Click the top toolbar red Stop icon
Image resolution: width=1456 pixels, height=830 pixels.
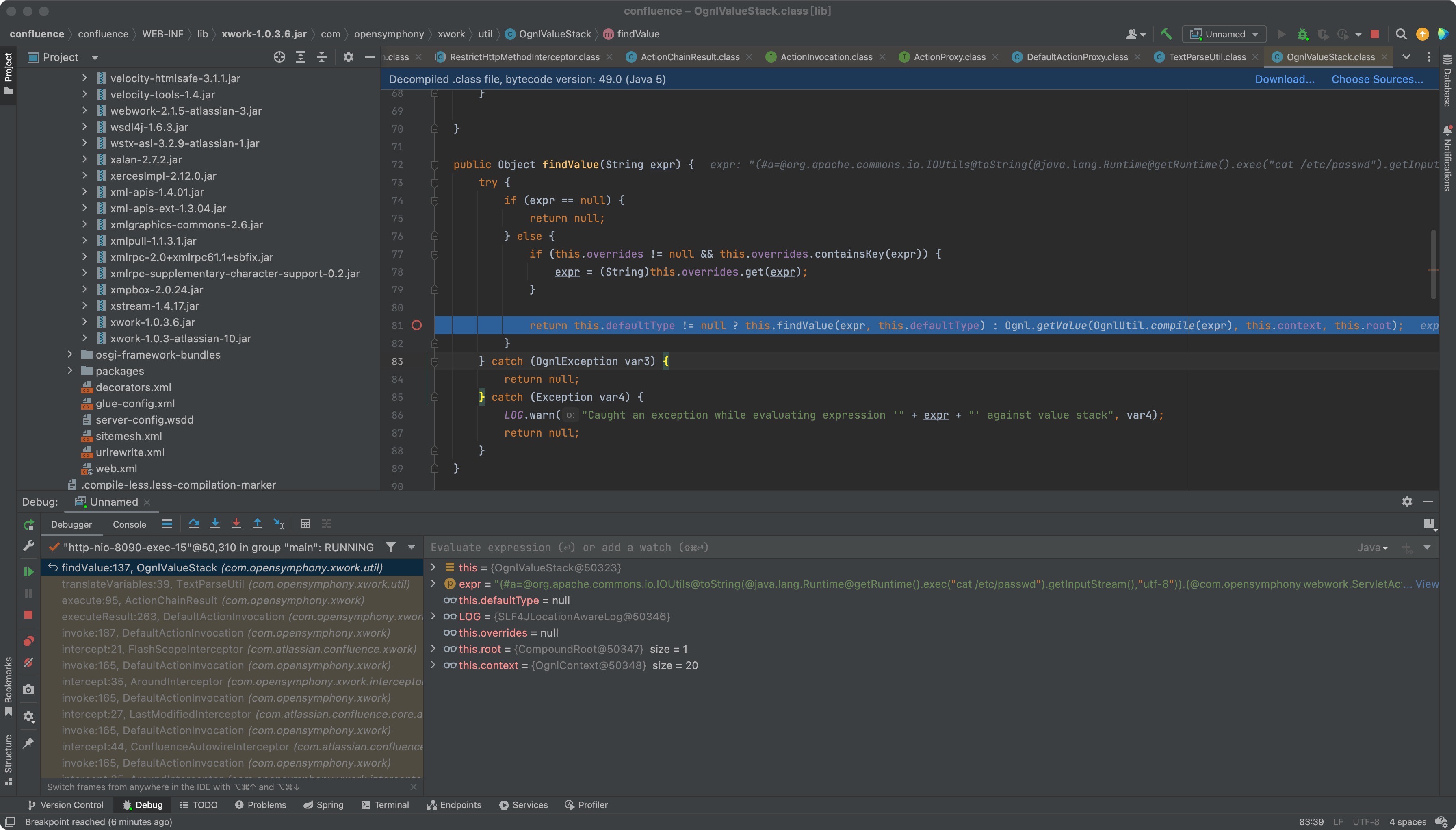tap(1374, 34)
